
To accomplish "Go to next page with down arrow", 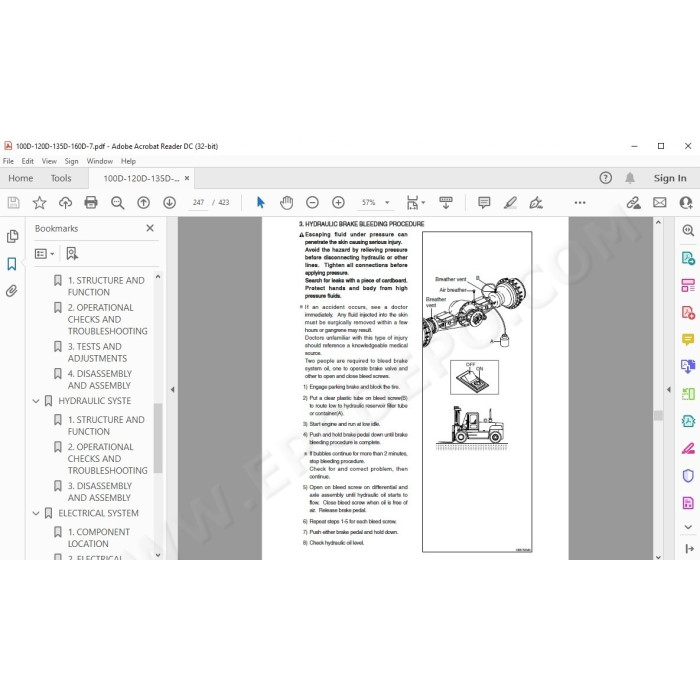I will pyautogui.click(x=169, y=203).
